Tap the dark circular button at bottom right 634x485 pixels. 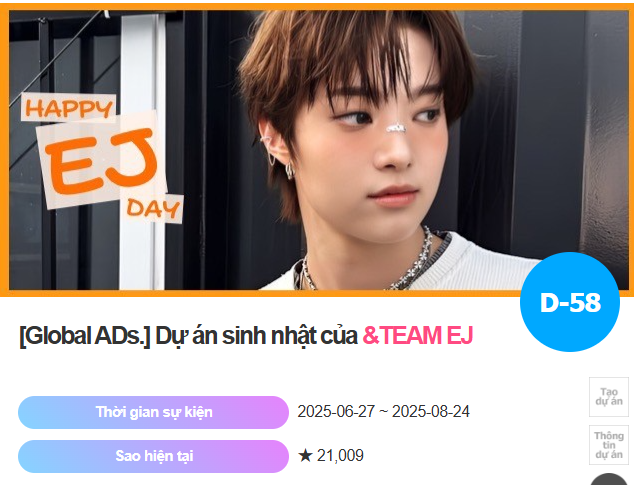[609, 480]
